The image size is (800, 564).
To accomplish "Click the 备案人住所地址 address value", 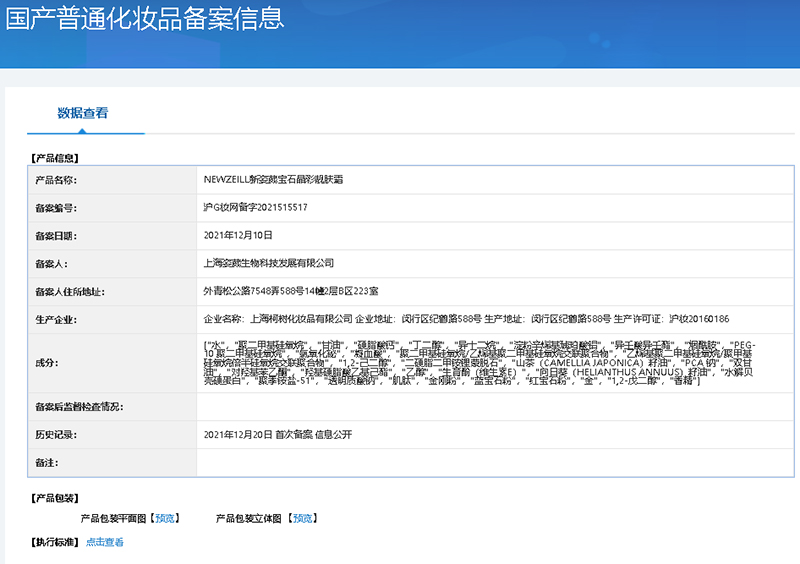I will [290, 291].
